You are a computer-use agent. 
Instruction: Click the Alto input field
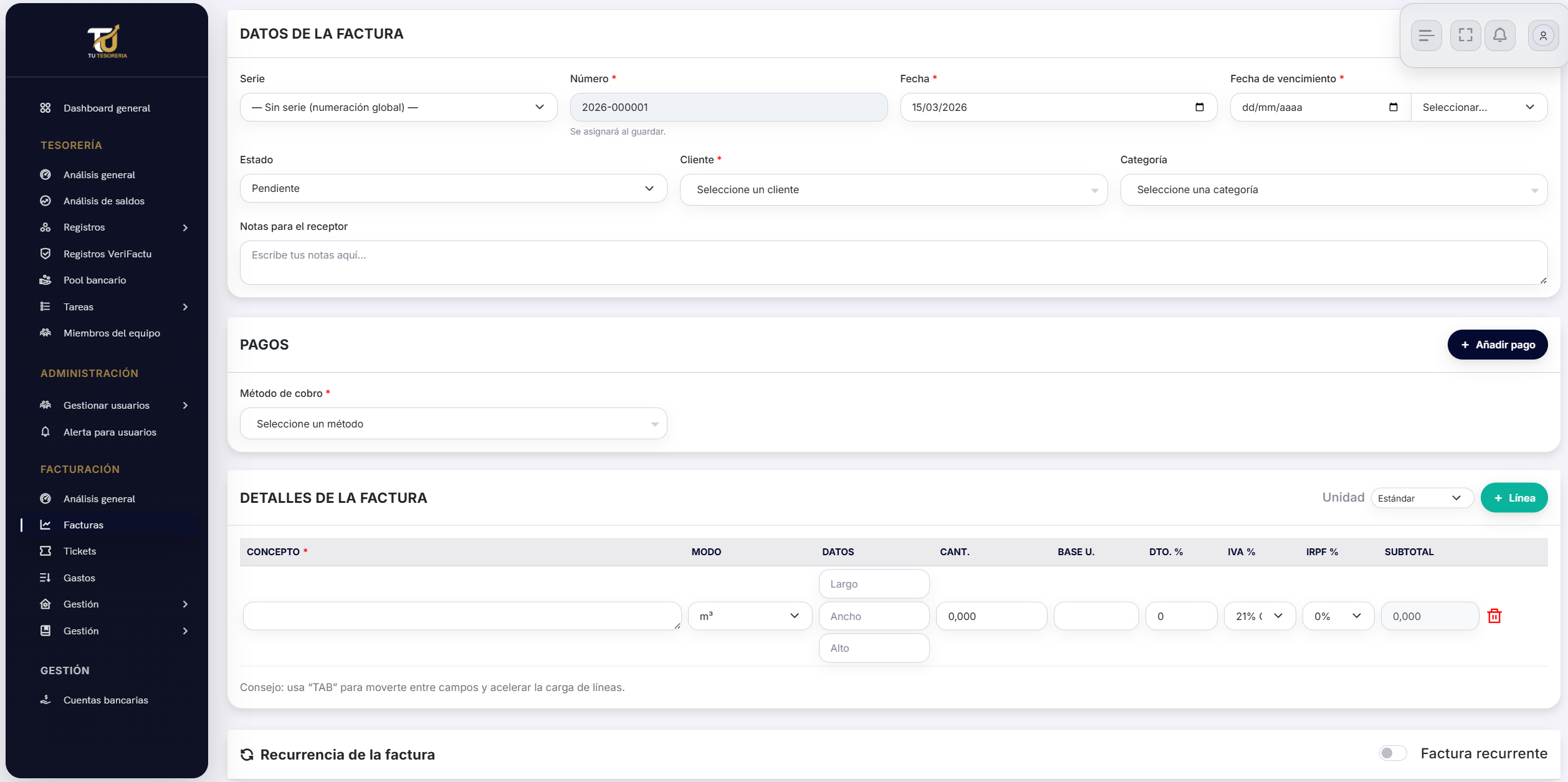tap(874, 648)
